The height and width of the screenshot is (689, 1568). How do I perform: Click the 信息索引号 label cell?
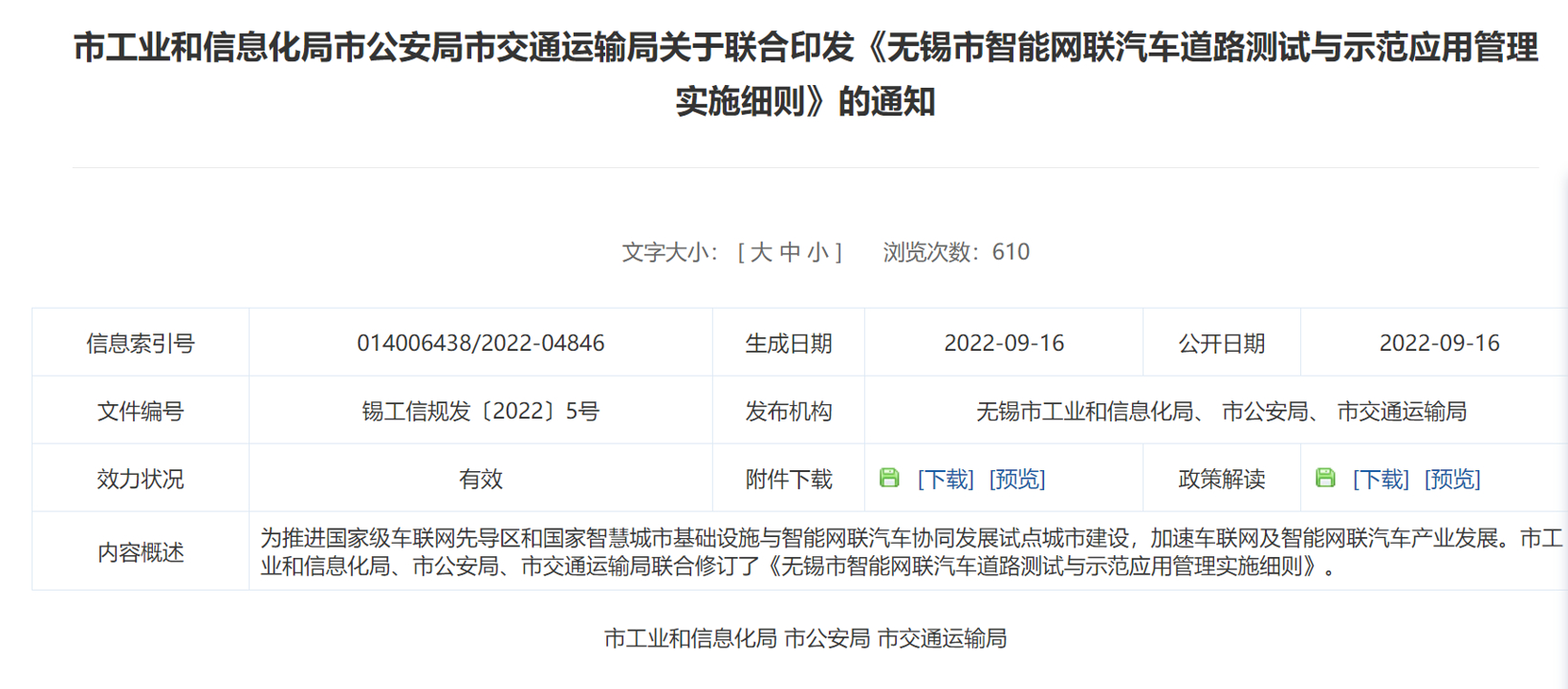(x=141, y=343)
